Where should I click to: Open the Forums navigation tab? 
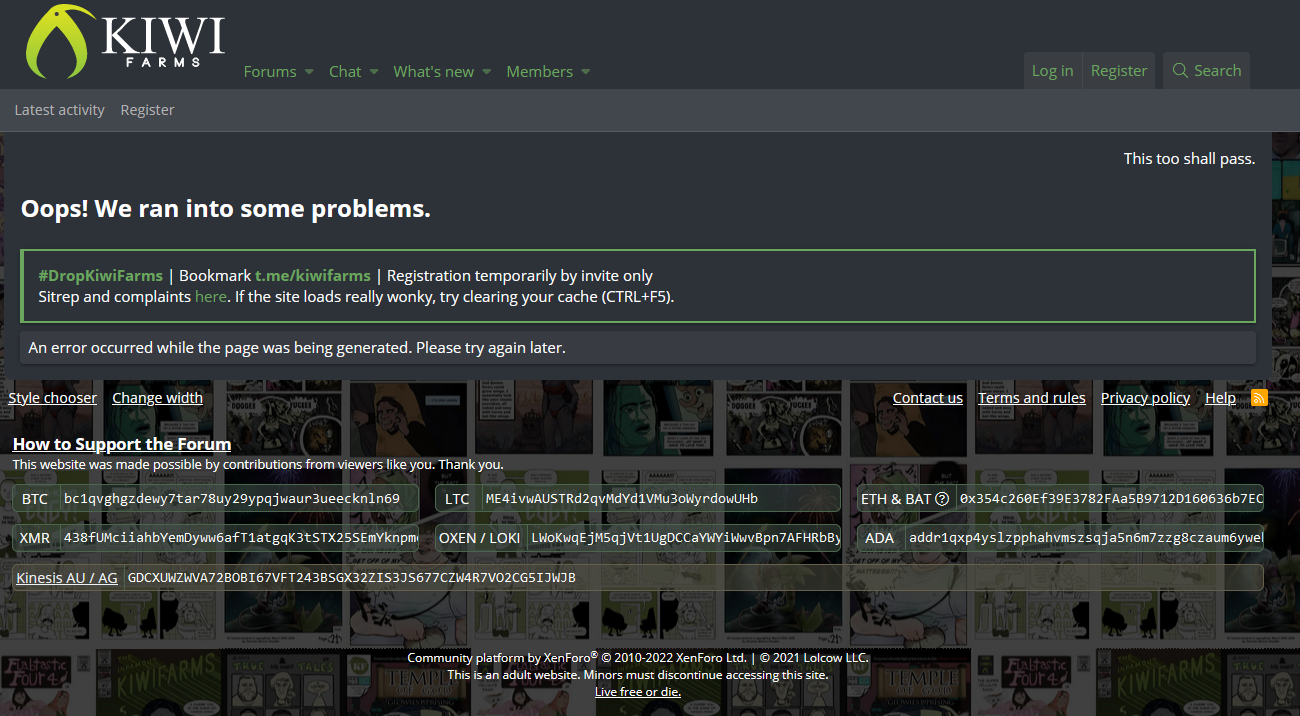coord(270,72)
